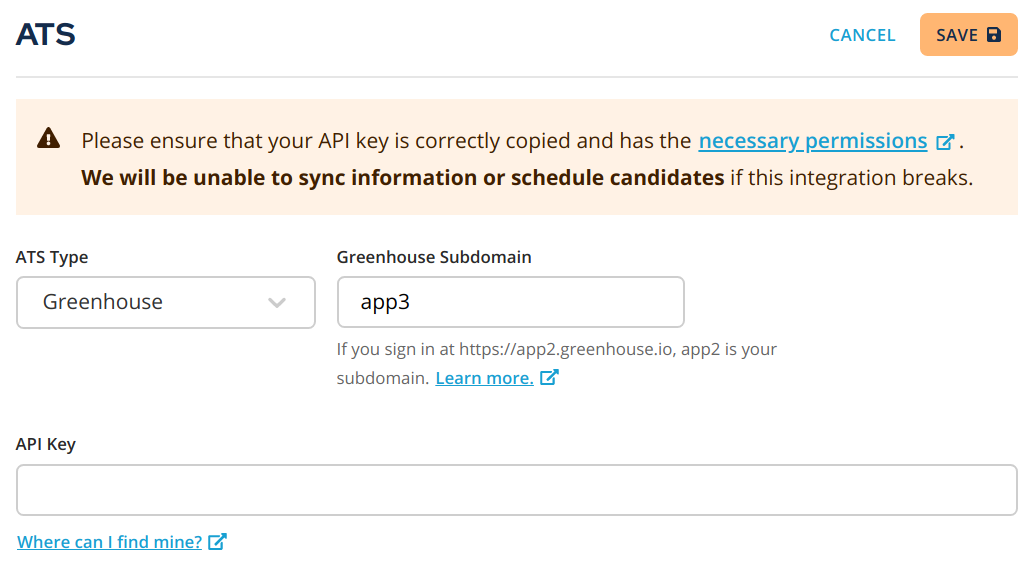Cancel the ATS settings changes

point(862,35)
